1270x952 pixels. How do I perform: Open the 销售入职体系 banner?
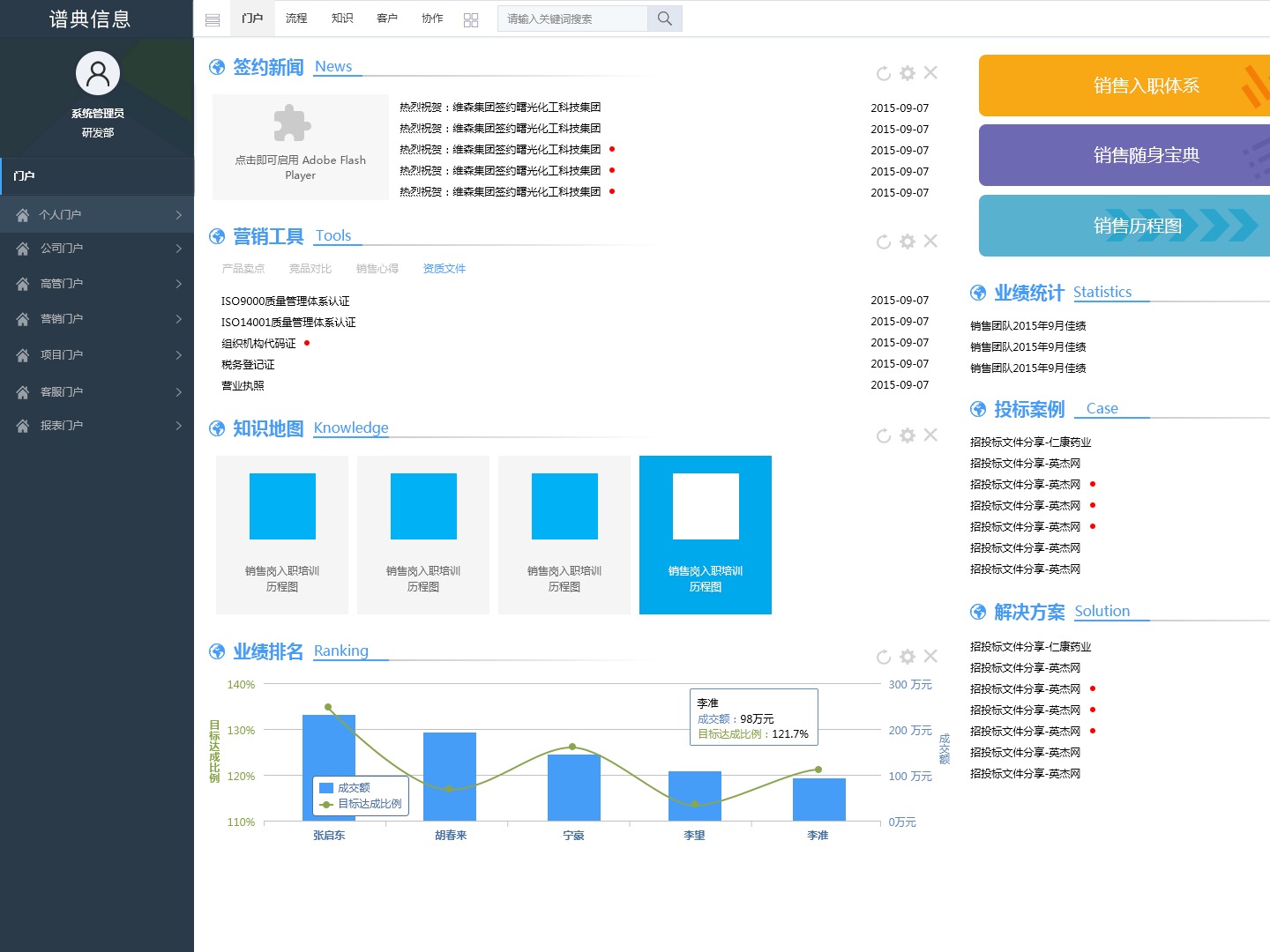click(1147, 86)
